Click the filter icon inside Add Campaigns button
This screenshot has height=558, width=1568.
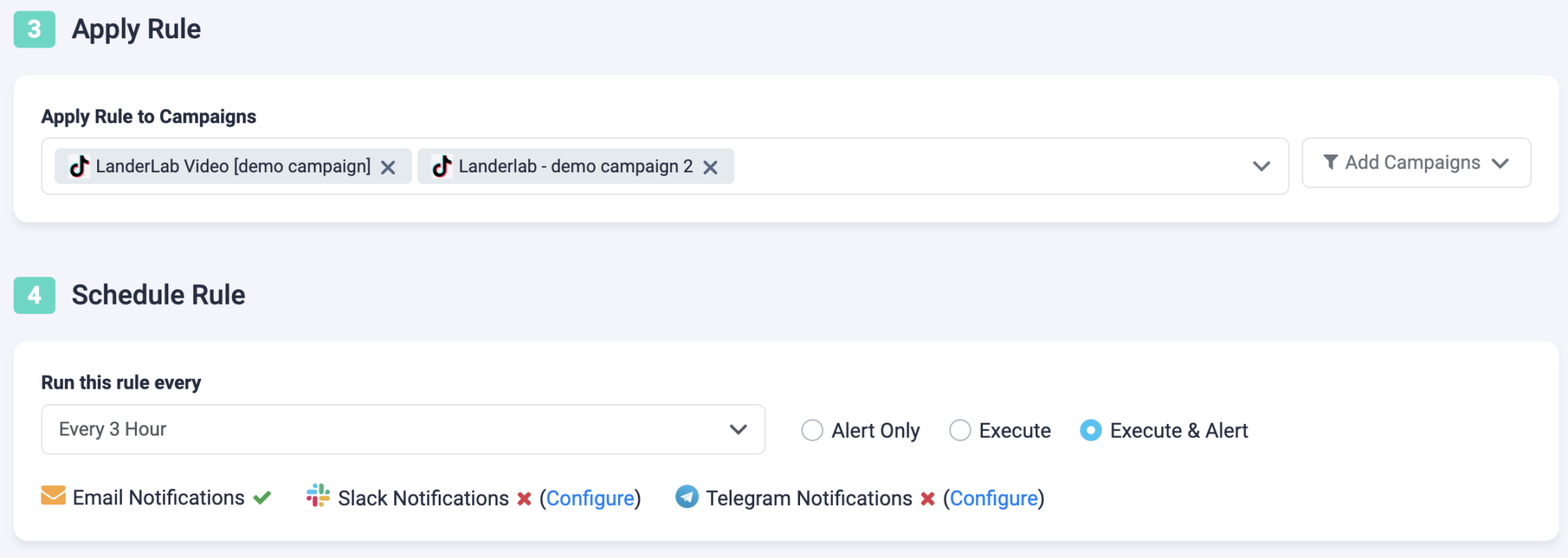tap(1331, 162)
